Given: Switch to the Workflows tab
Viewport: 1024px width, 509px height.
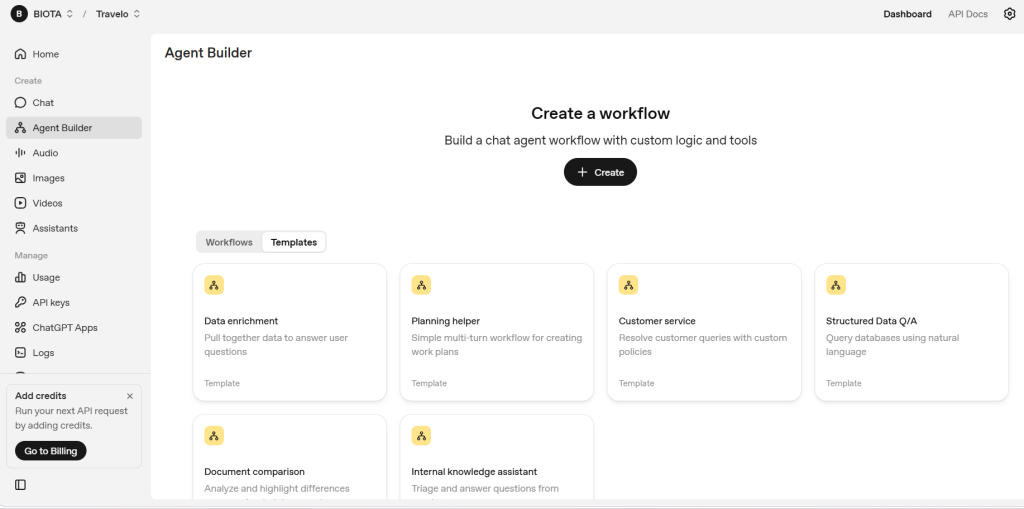Looking at the screenshot, I should 229,242.
